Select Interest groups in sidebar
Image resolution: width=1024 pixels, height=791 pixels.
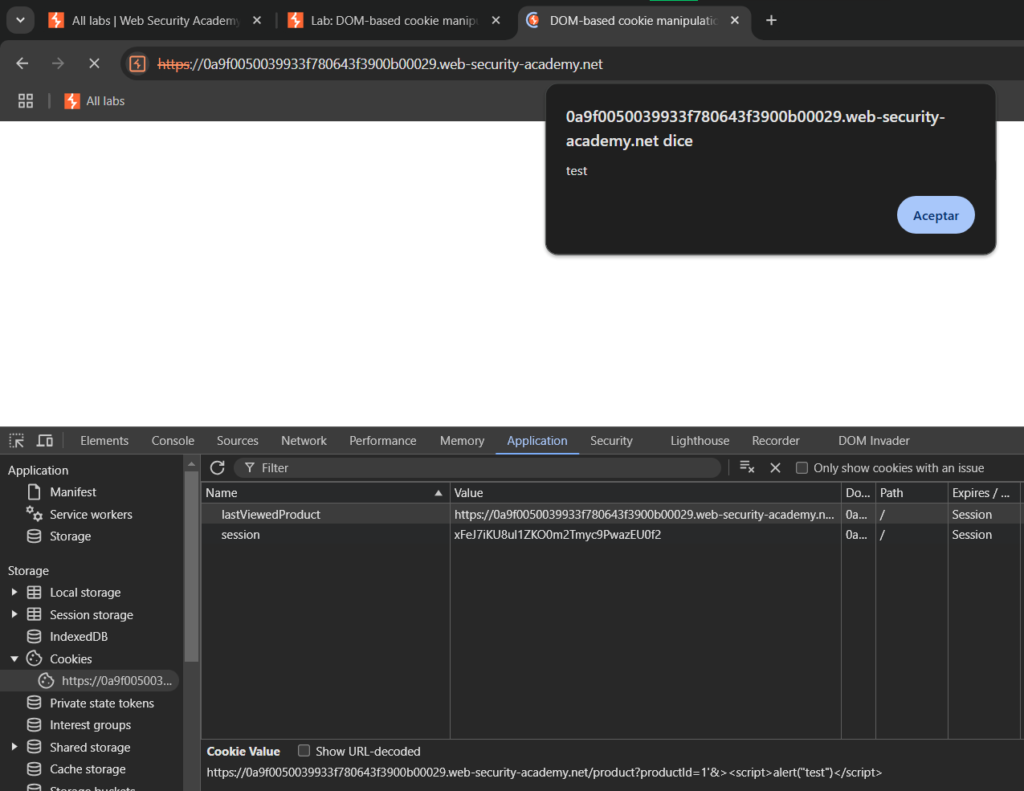(x=90, y=725)
